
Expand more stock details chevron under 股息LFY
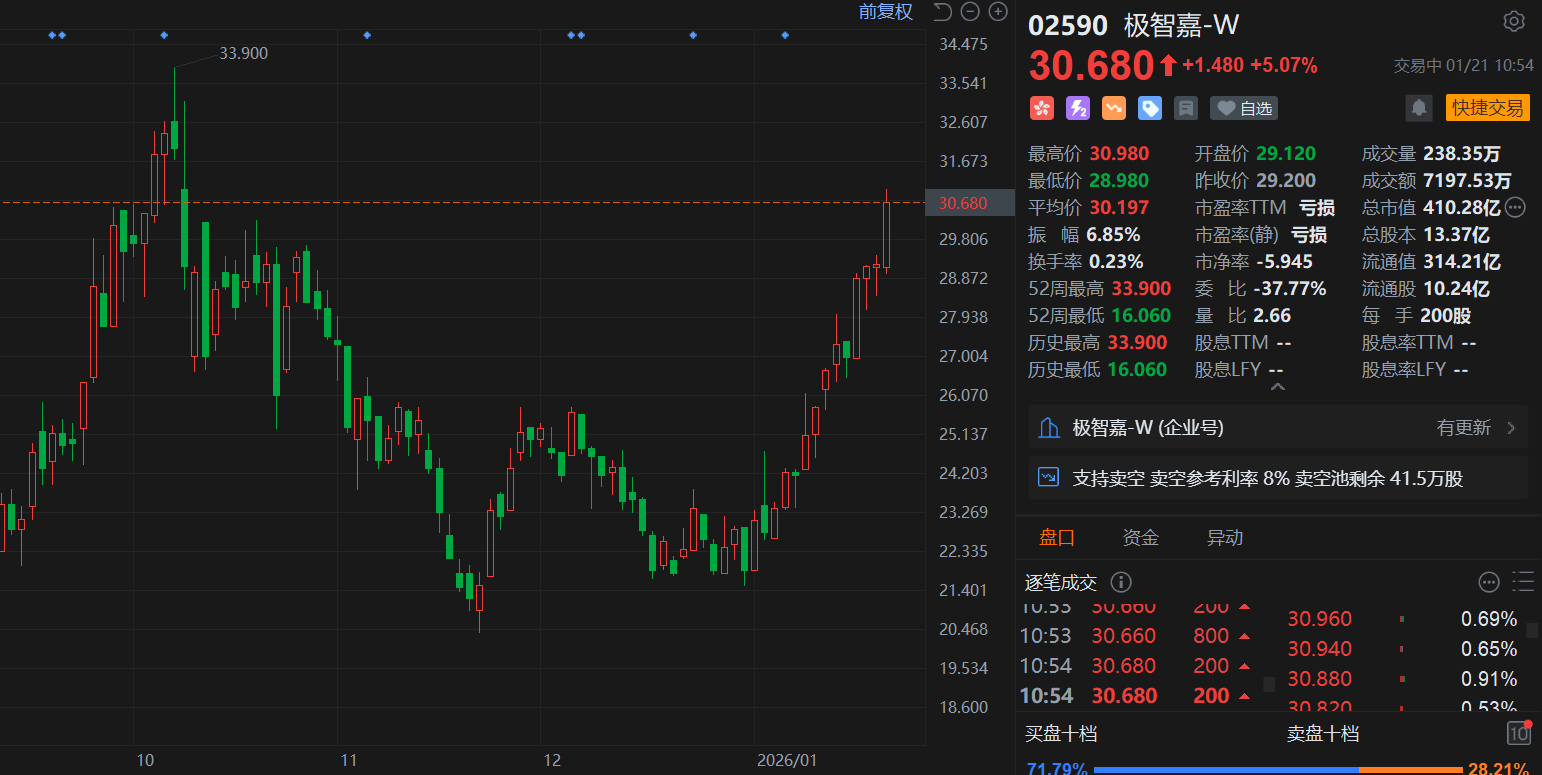[1277, 387]
